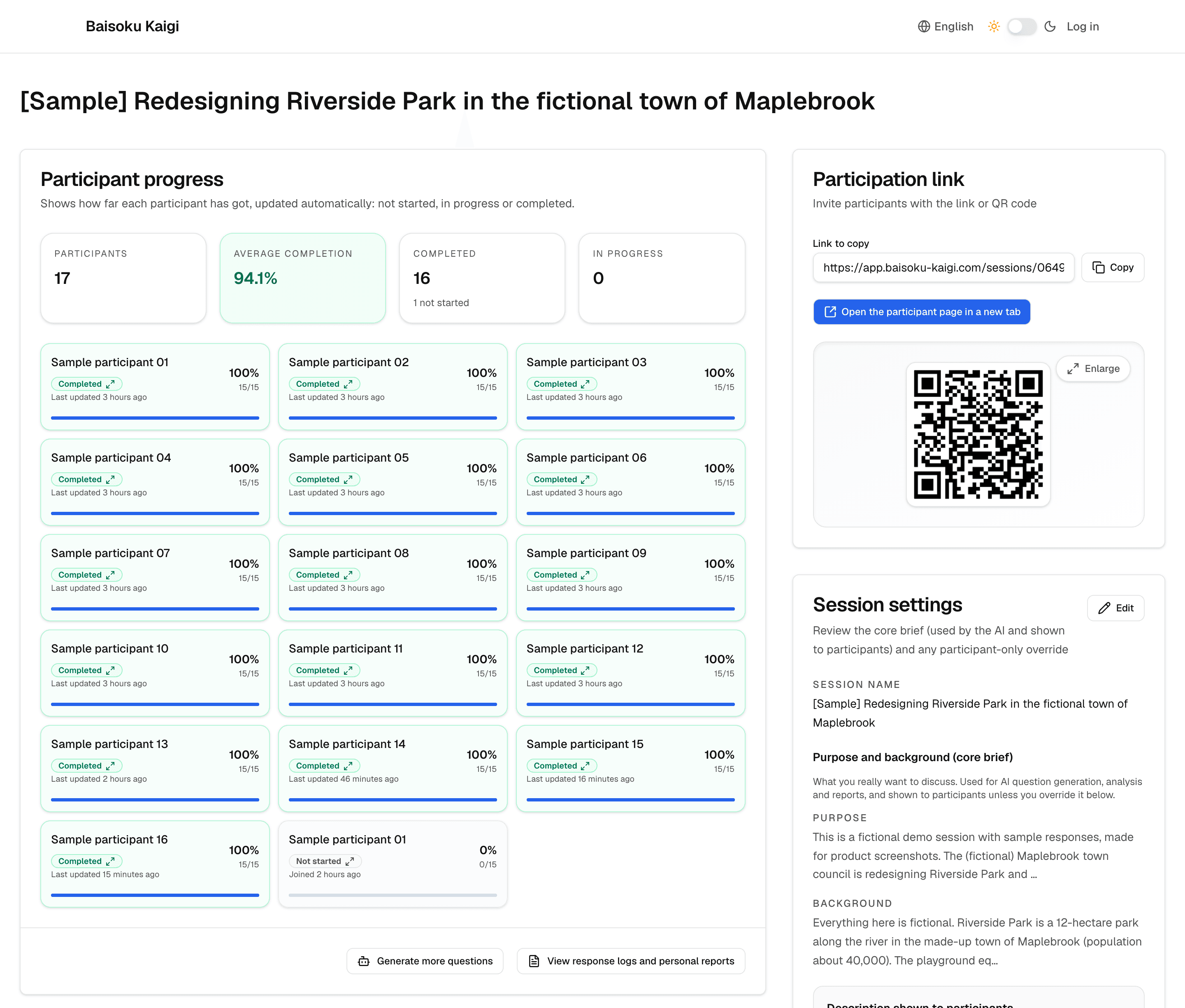The height and width of the screenshot is (1008, 1185).
Task: View response logs and personal reports
Action: 631,961
